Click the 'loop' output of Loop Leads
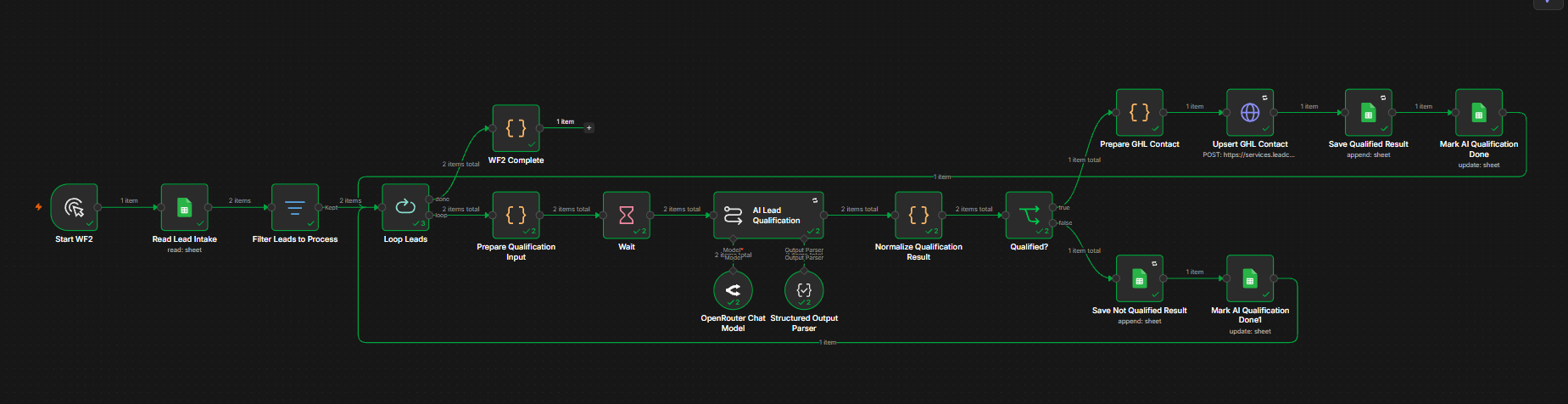Image resolution: width=1568 pixels, height=404 pixels. click(x=430, y=216)
